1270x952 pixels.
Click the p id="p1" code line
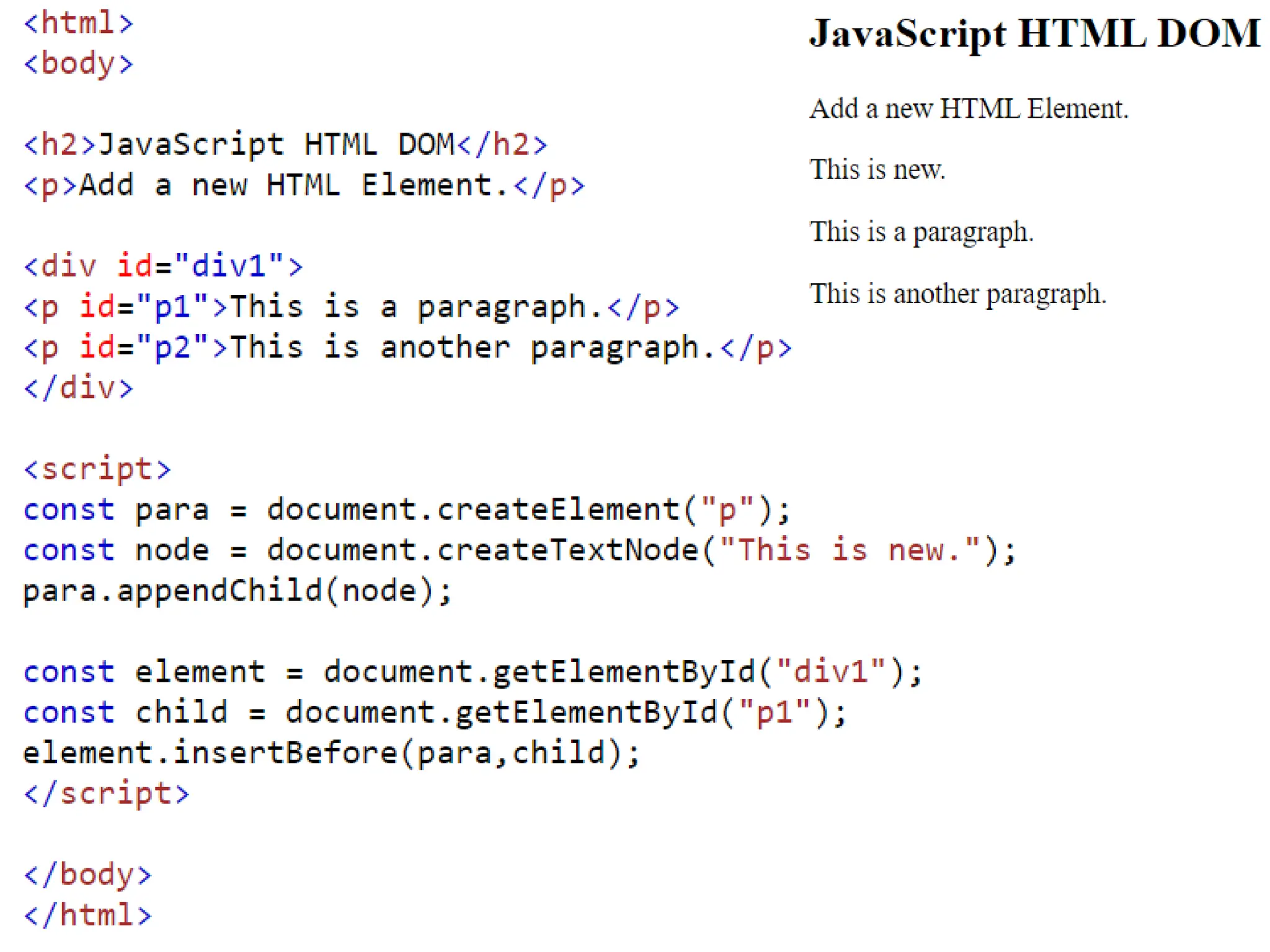coord(351,307)
